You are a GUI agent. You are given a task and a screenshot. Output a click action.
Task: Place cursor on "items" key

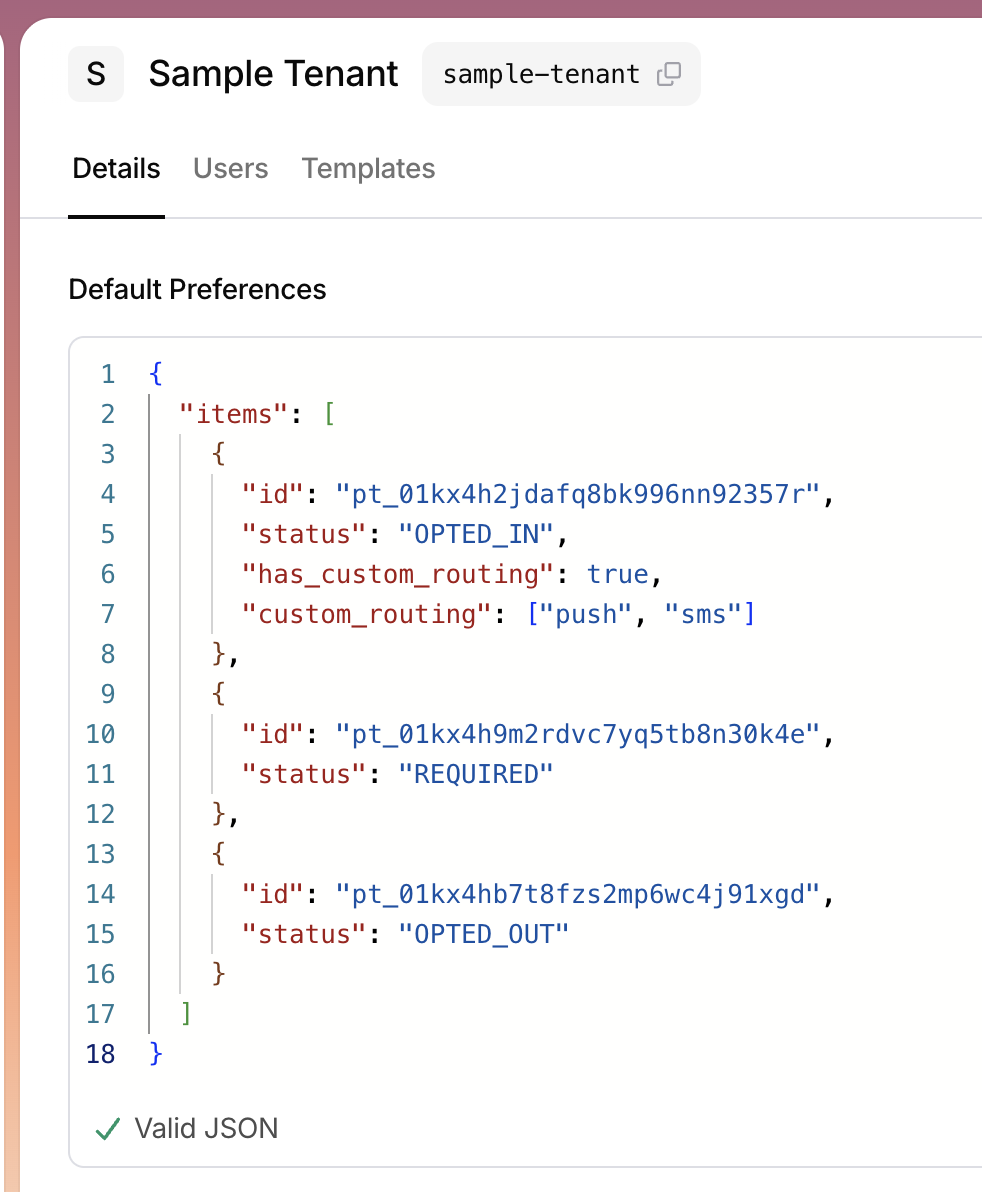pos(235,414)
